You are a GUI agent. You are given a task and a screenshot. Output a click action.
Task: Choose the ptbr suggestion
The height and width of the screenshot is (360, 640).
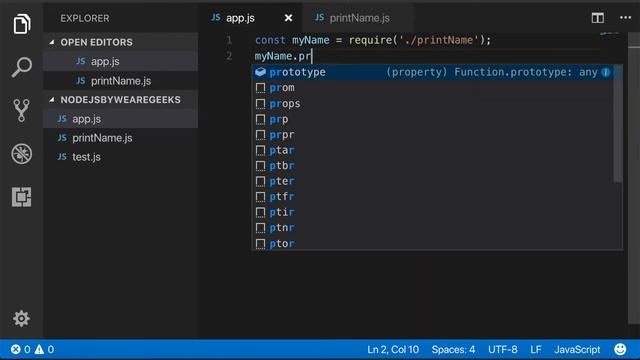pyautogui.click(x=433, y=166)
